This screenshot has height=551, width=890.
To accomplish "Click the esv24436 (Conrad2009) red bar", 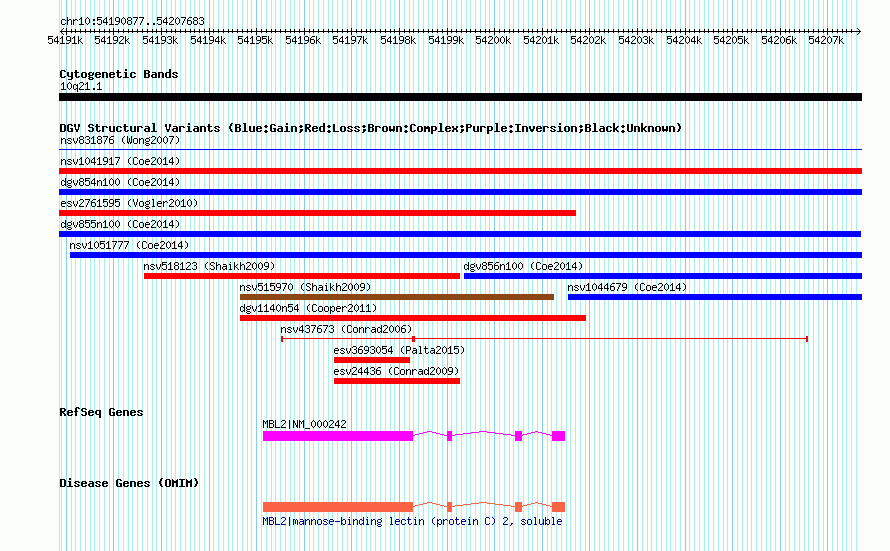I will (x=397, y=381).
